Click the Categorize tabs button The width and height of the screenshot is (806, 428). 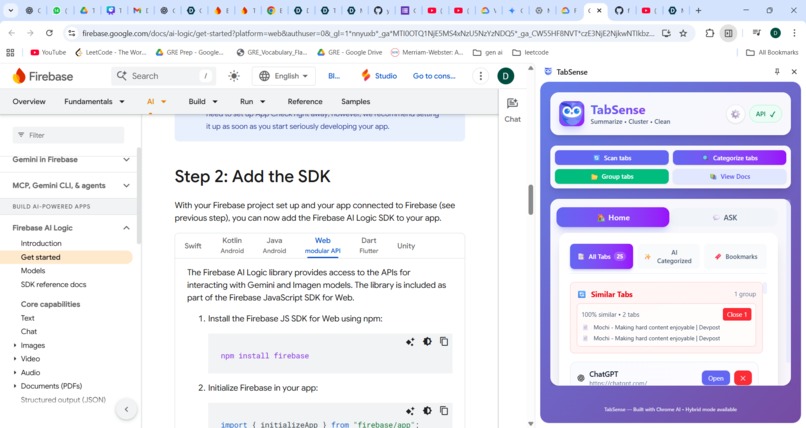click(x=729, y=158)
